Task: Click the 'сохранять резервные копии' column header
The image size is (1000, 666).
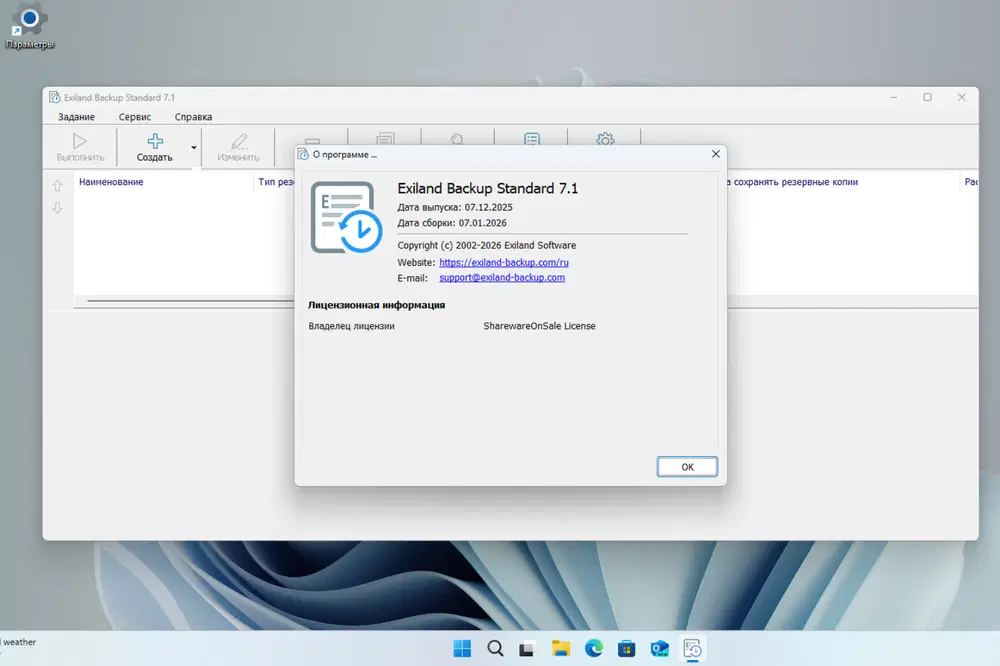Action: point(795,182)
